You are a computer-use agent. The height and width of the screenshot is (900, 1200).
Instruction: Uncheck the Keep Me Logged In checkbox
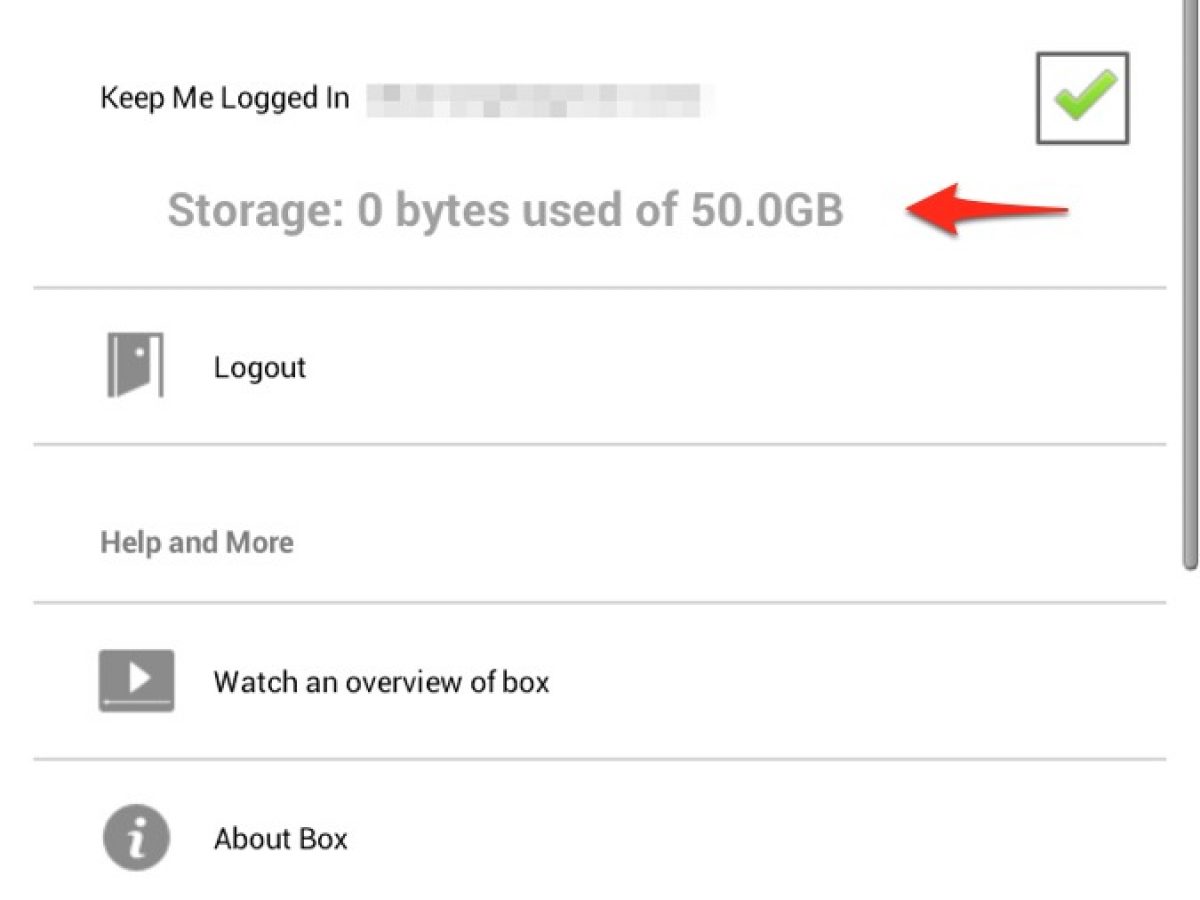click(1082, 98)
